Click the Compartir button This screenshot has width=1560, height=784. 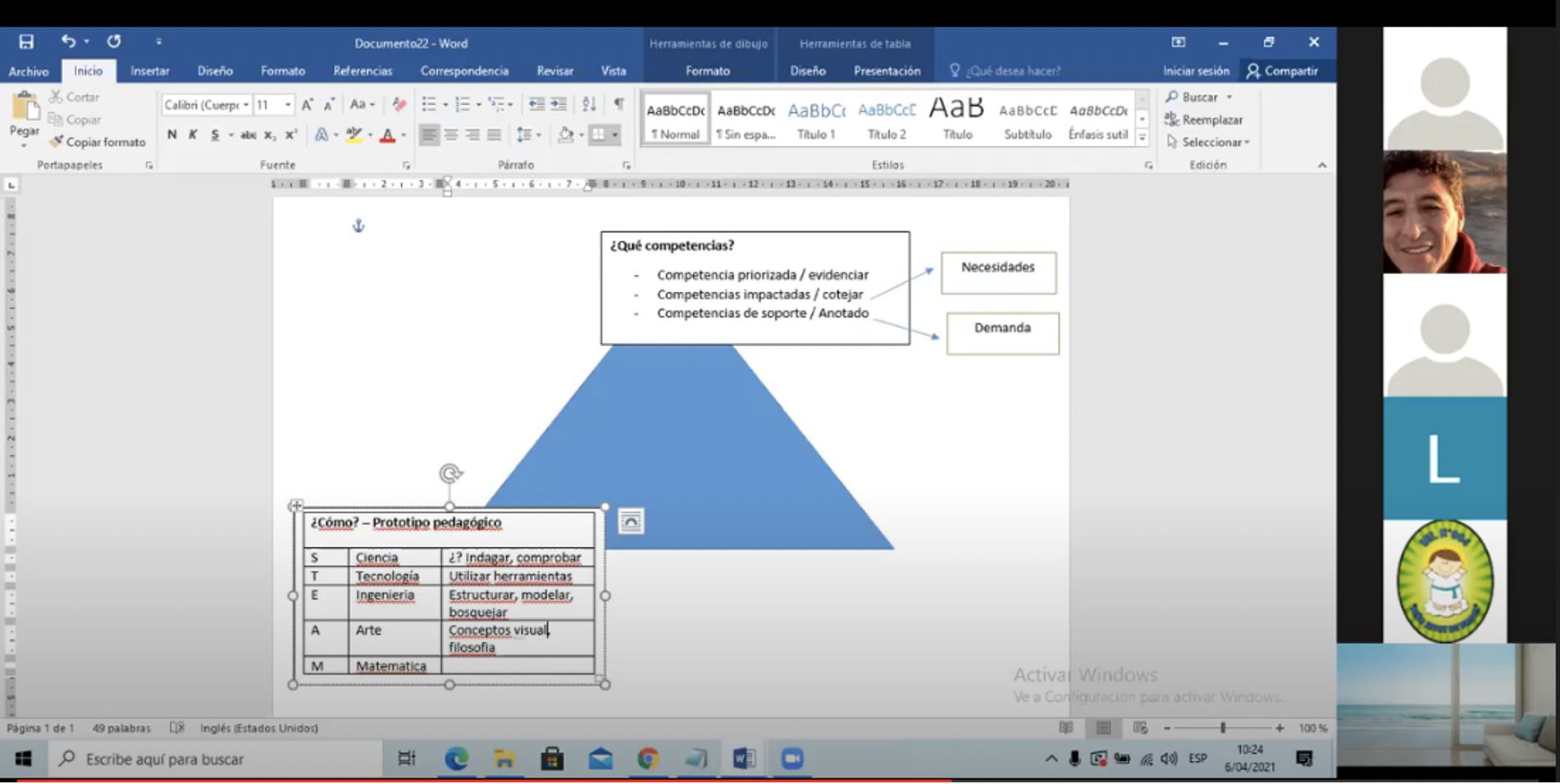1282,71
